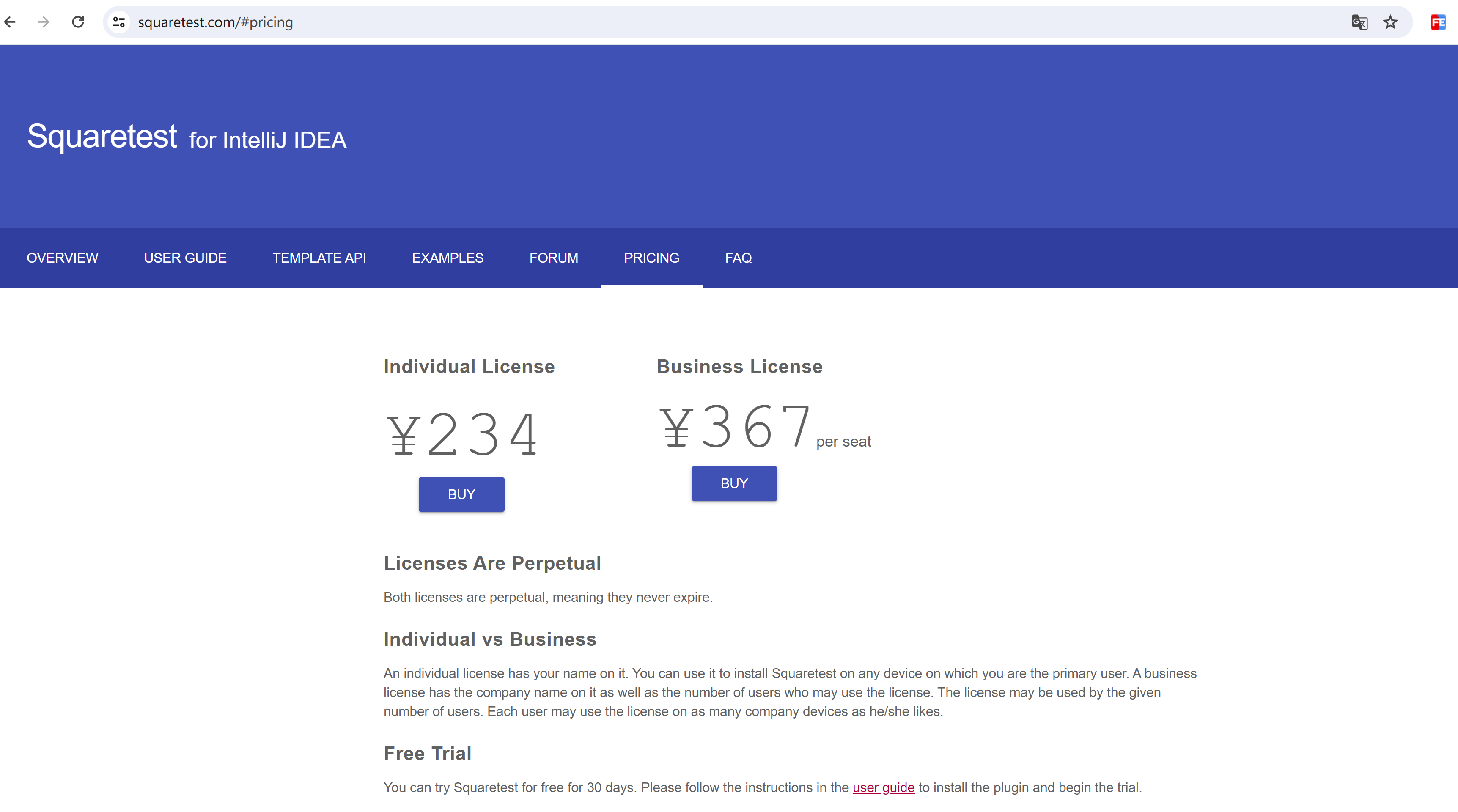This screenshot has width=1458, height=812.
Task: Click the 'per seat' label
Action: (x=843, y=442)
